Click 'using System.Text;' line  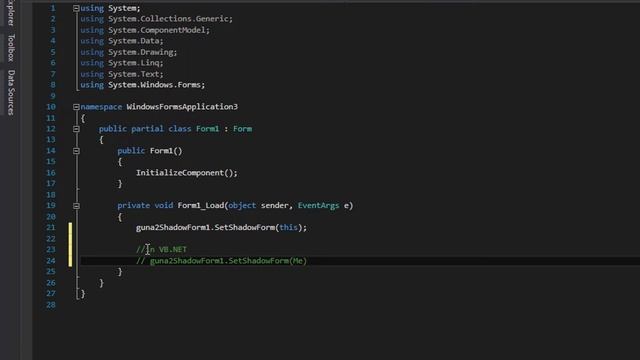[122, 74]
